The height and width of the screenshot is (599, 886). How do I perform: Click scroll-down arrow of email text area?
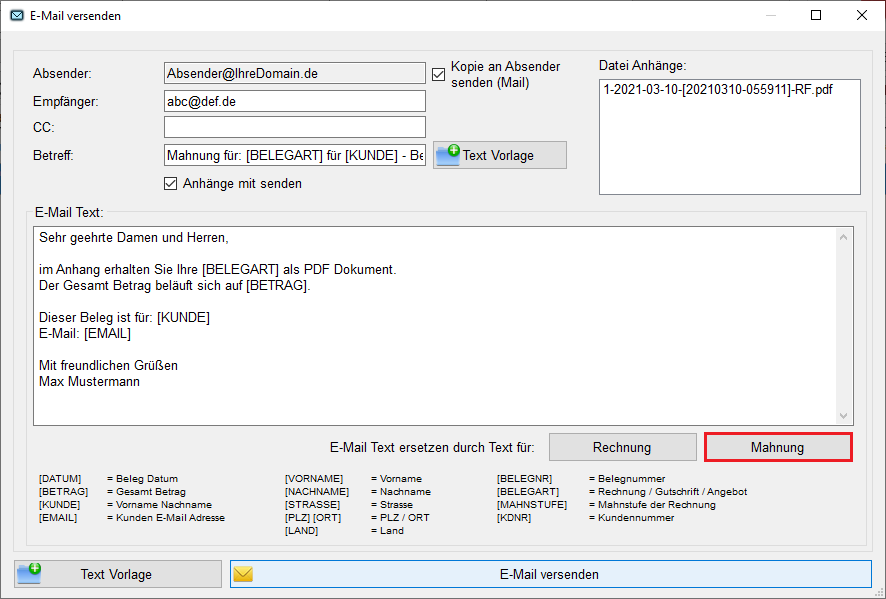pos(843,416)
